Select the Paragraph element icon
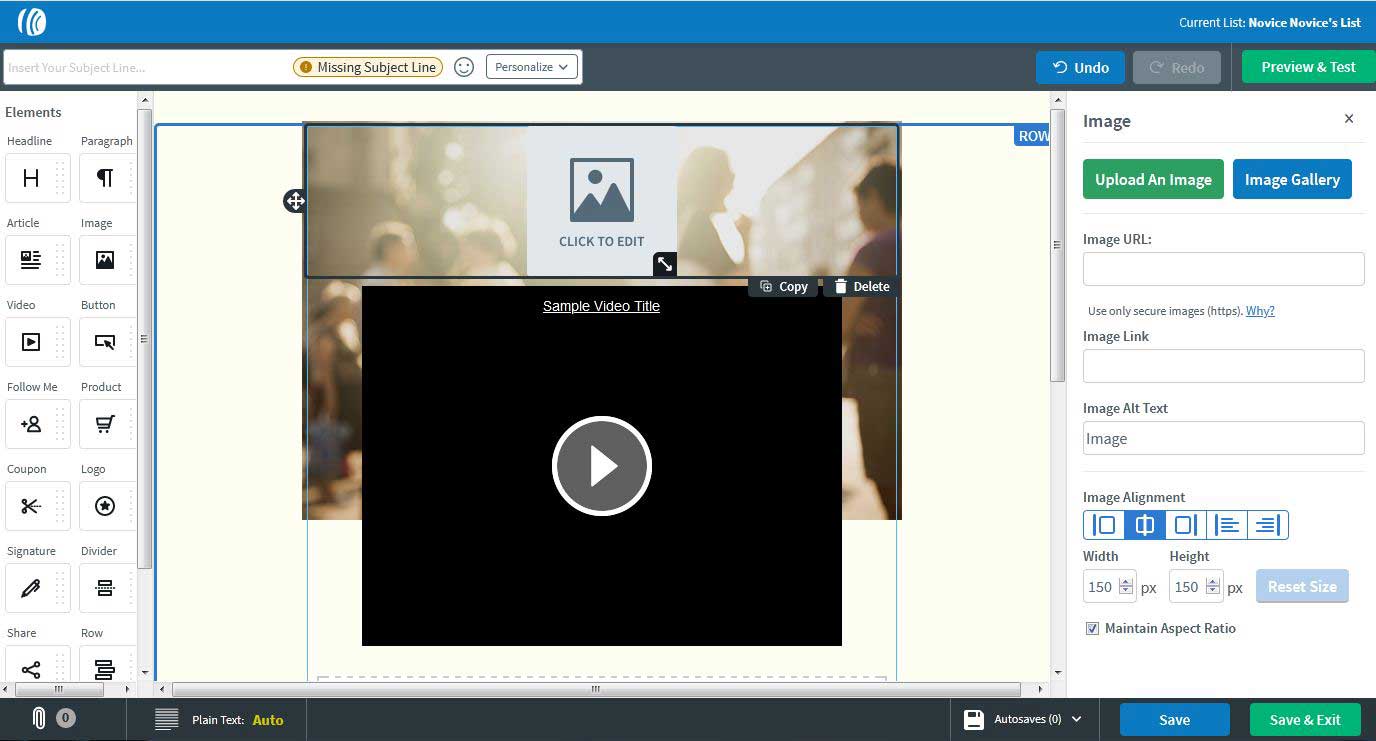Viewport: 1376px width, 741px height. point(104,178)
